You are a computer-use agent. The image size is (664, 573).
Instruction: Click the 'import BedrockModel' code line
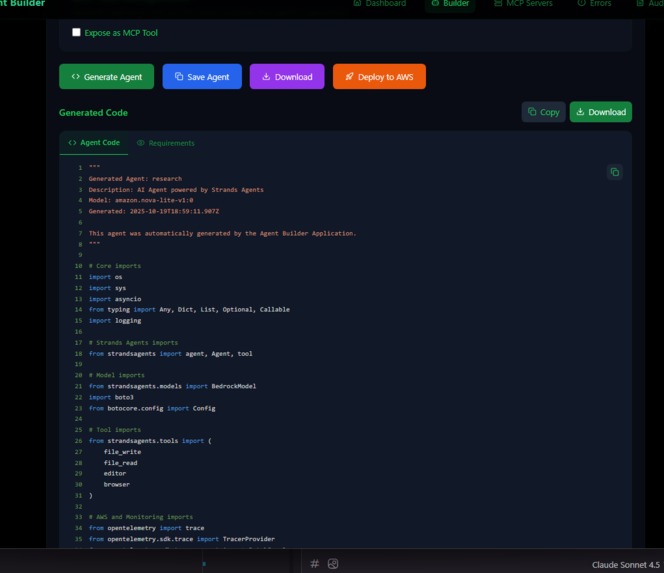[172, 386]
